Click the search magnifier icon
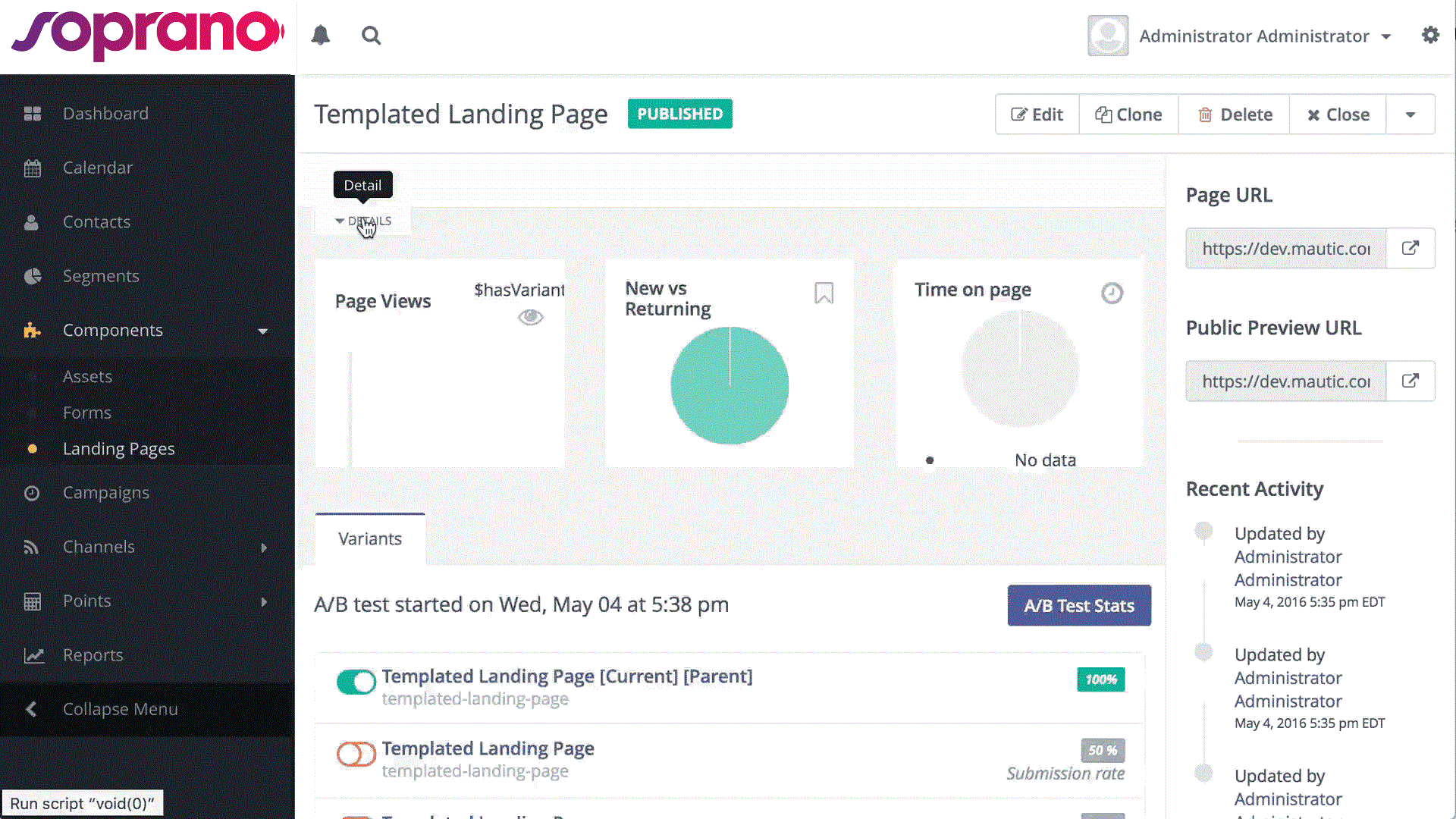The height and width of the screenshot is (819, 1456). [x=371, y=36]
